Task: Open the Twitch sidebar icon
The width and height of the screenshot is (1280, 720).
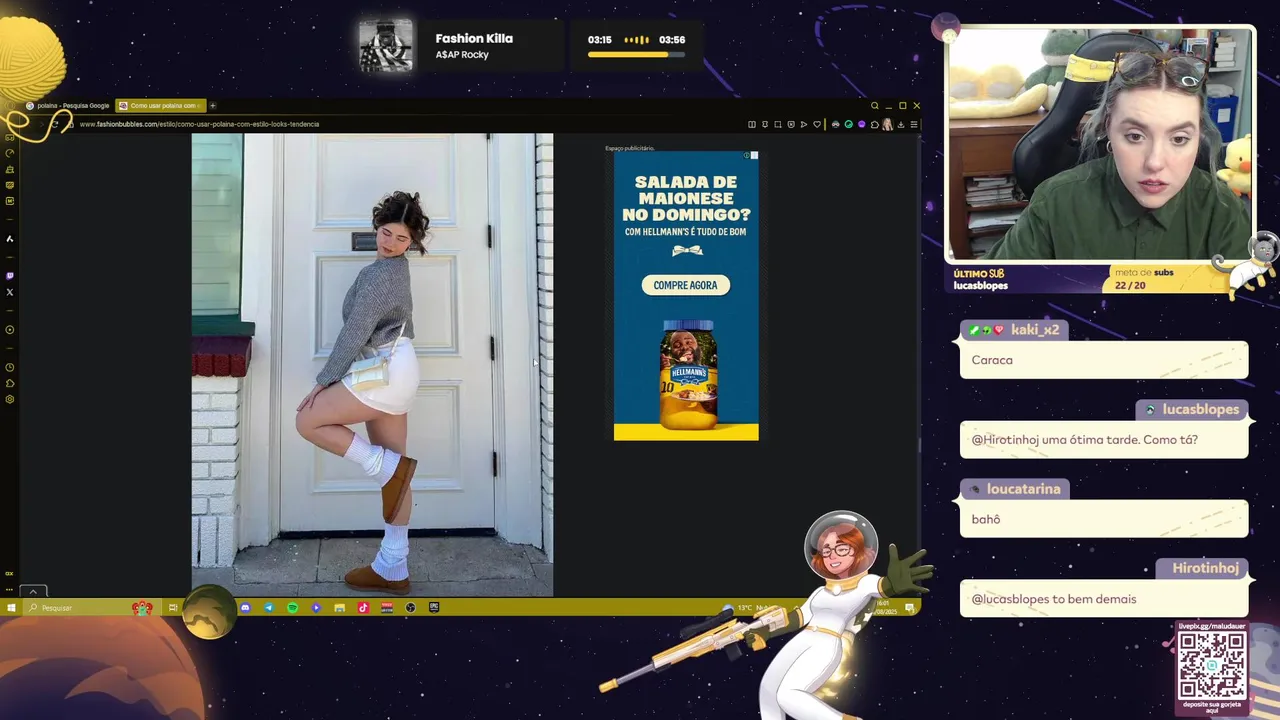Action: (x=9, y=276)
